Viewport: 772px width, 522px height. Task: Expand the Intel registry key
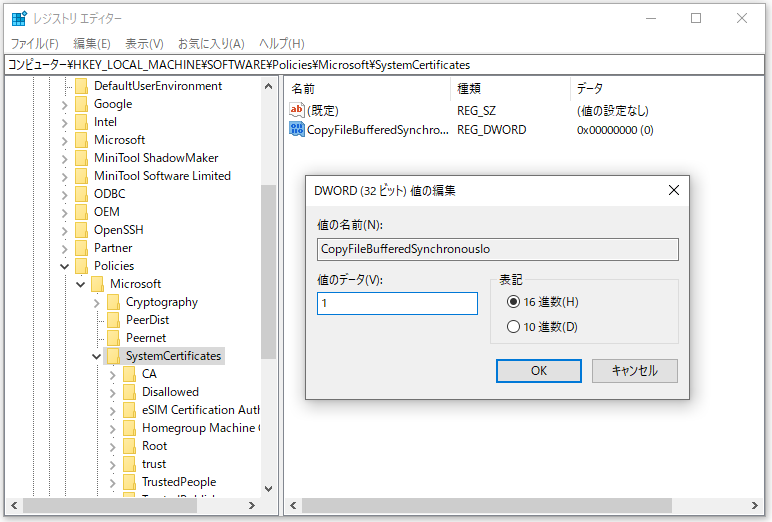pyautogui.click(x=65, y=122)
